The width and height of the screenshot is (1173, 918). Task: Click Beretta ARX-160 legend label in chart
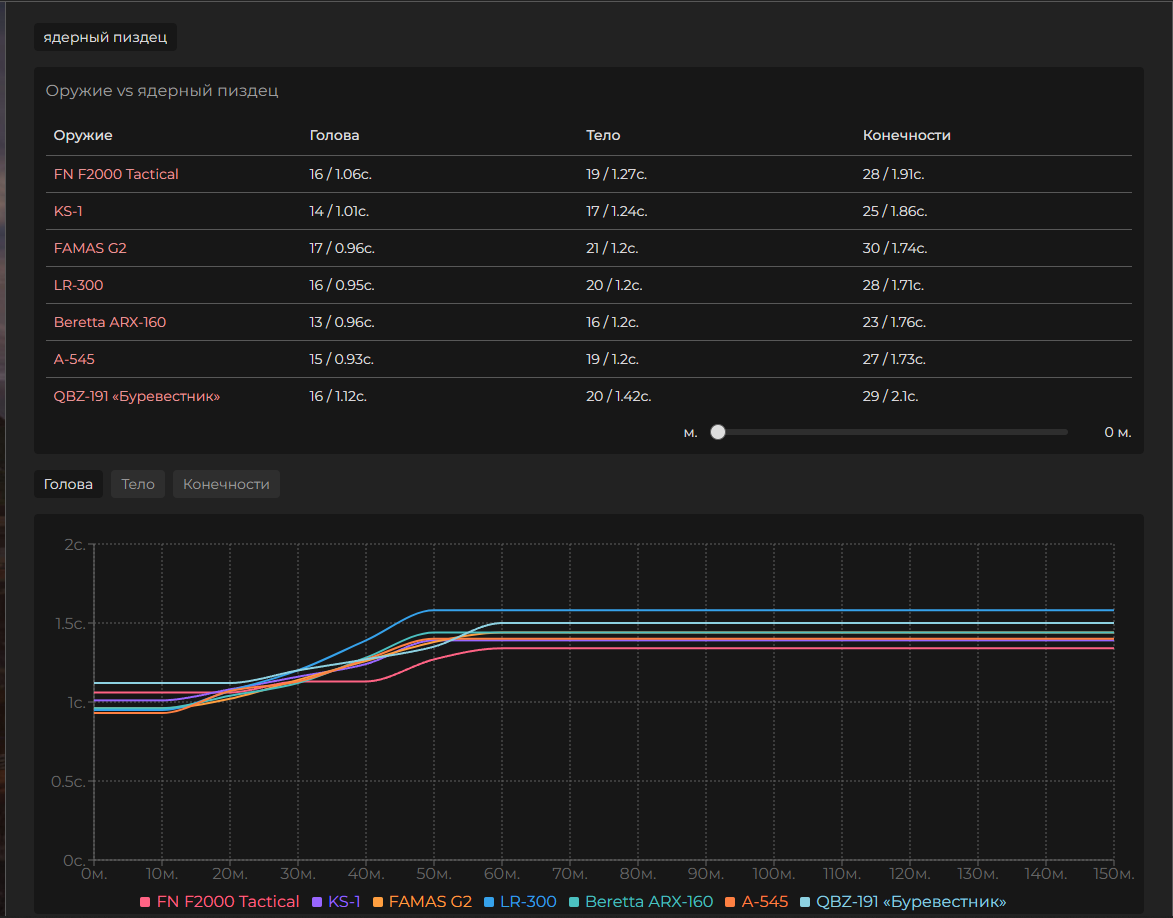coord(649,902)
